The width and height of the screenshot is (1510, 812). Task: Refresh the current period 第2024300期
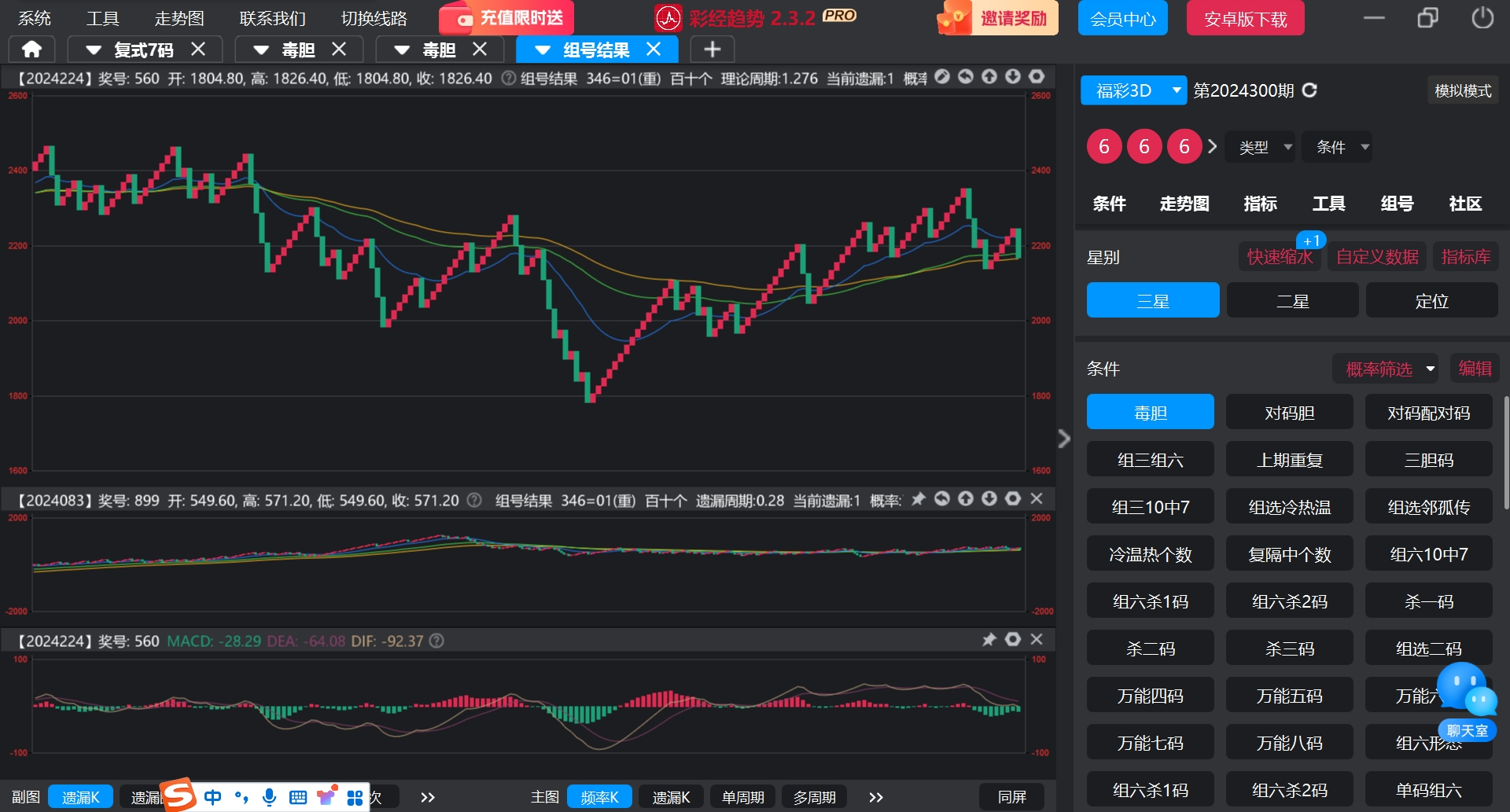coord(1309,90)
